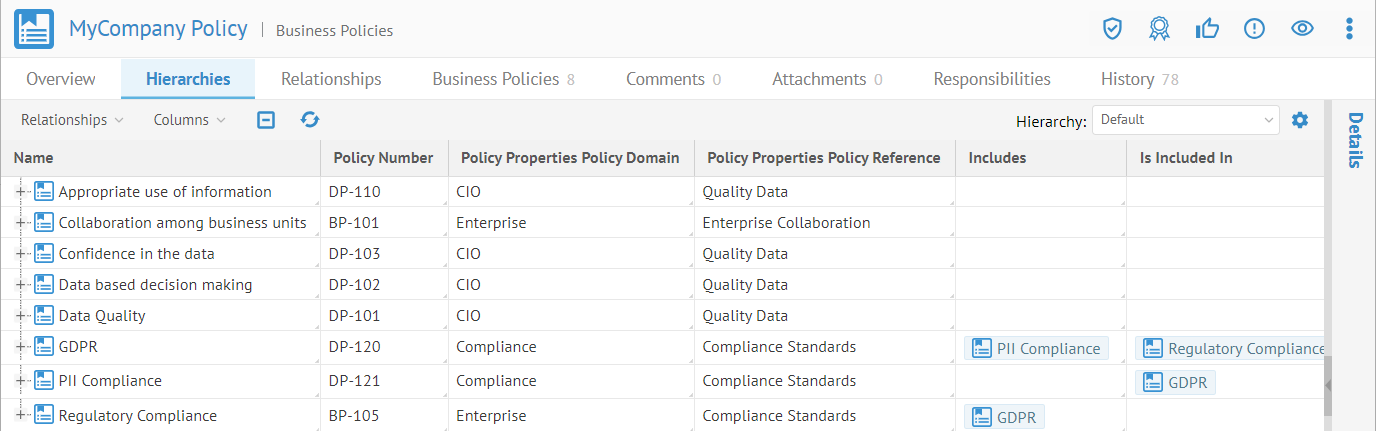This screenshot has height=431, width=1376.
Task: Toggle the eye watch icon
Action: 1301,29
